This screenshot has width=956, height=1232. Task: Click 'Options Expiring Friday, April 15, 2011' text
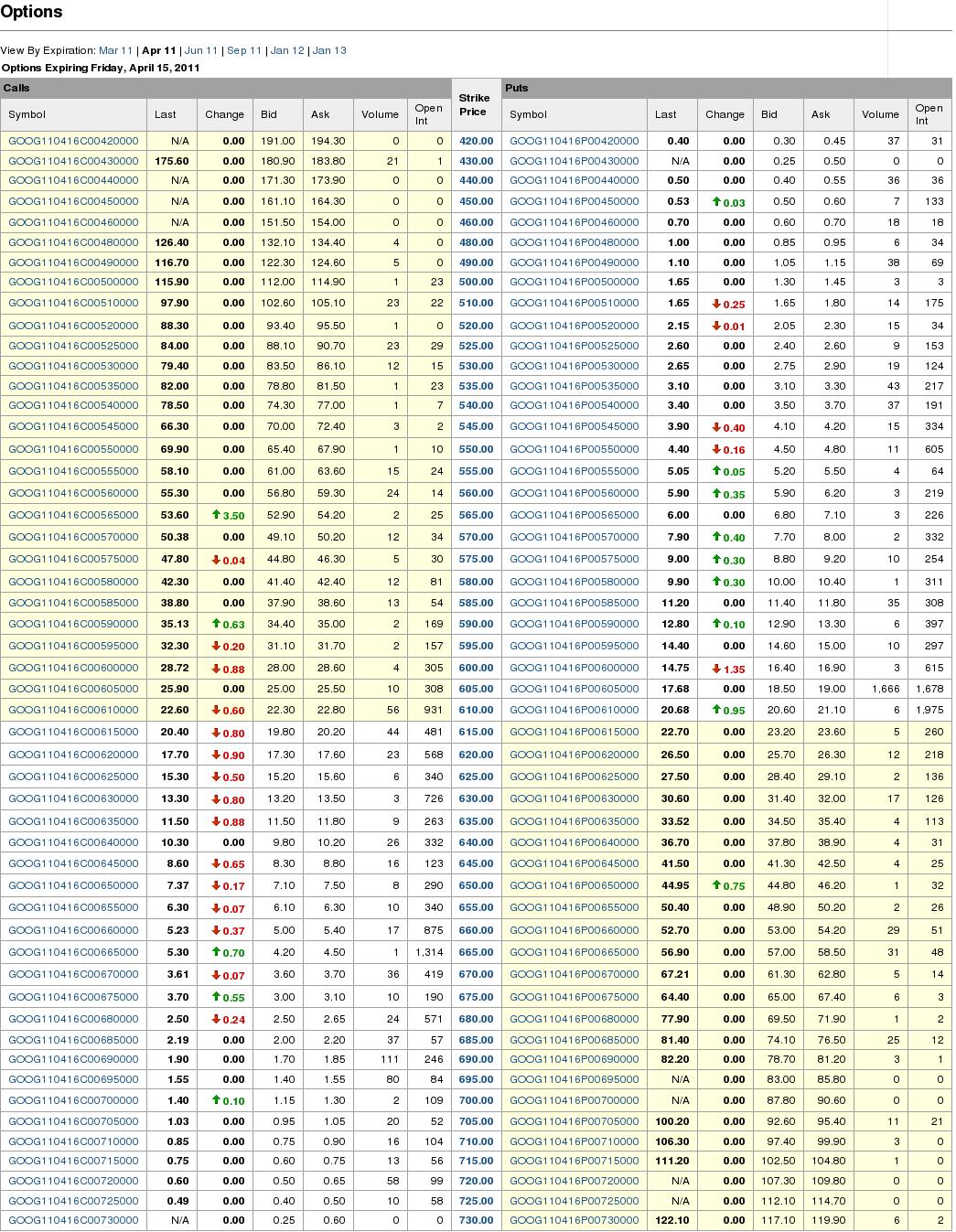pyautogui.click(x=101, y=68)
